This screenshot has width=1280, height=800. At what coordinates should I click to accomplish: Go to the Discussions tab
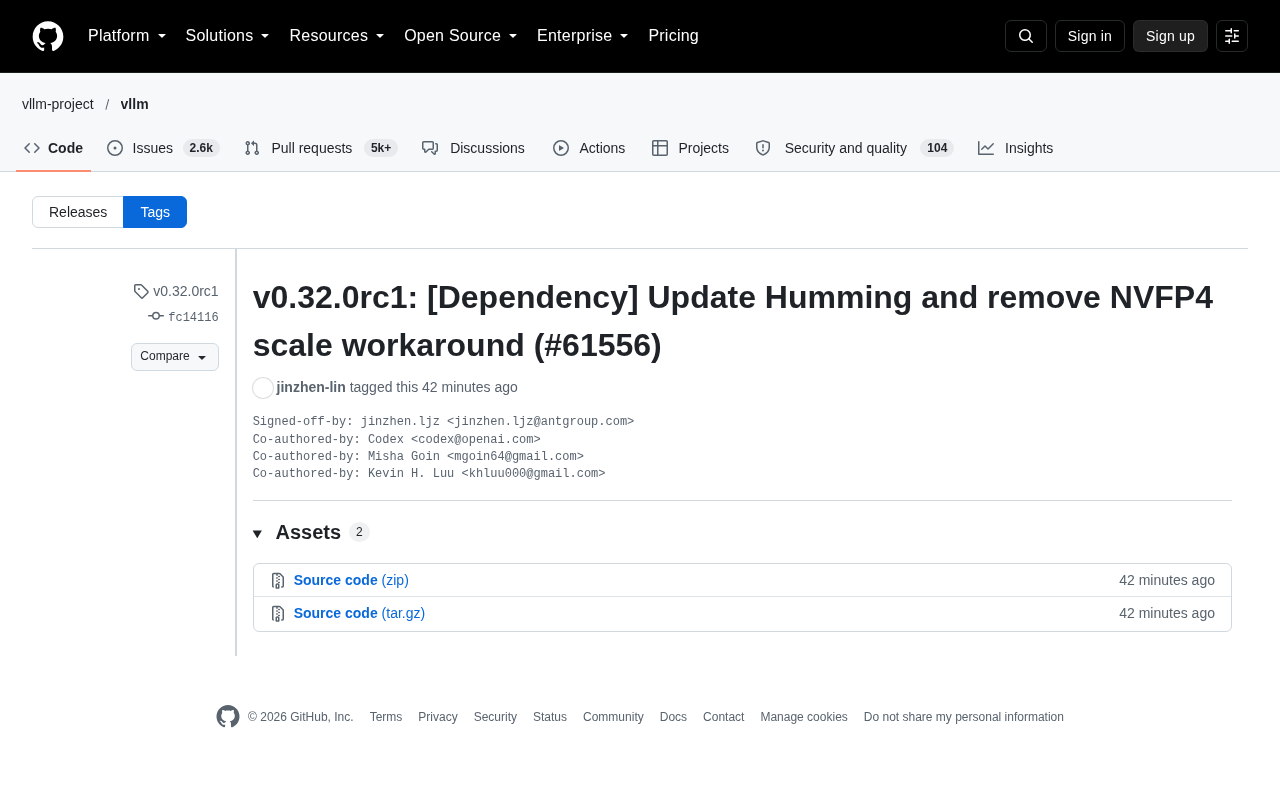[473, 148]
